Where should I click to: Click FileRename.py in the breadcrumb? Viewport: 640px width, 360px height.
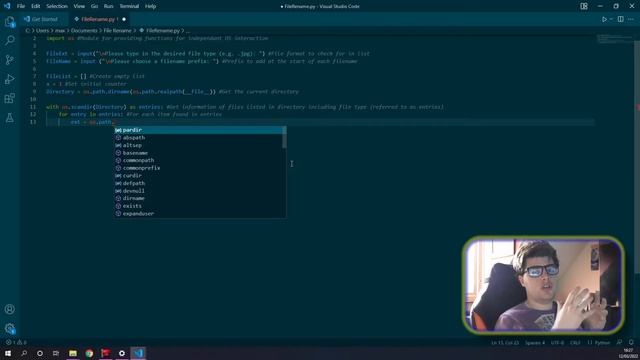point(162,31)
